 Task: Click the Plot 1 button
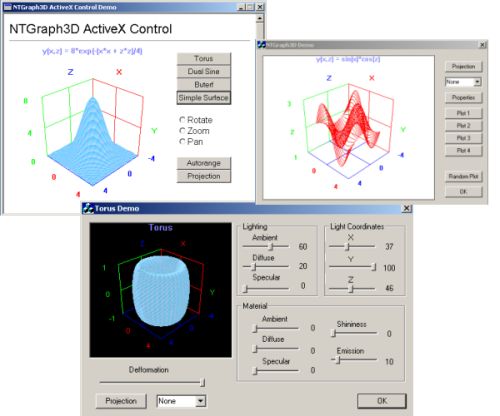click(464, 113)
